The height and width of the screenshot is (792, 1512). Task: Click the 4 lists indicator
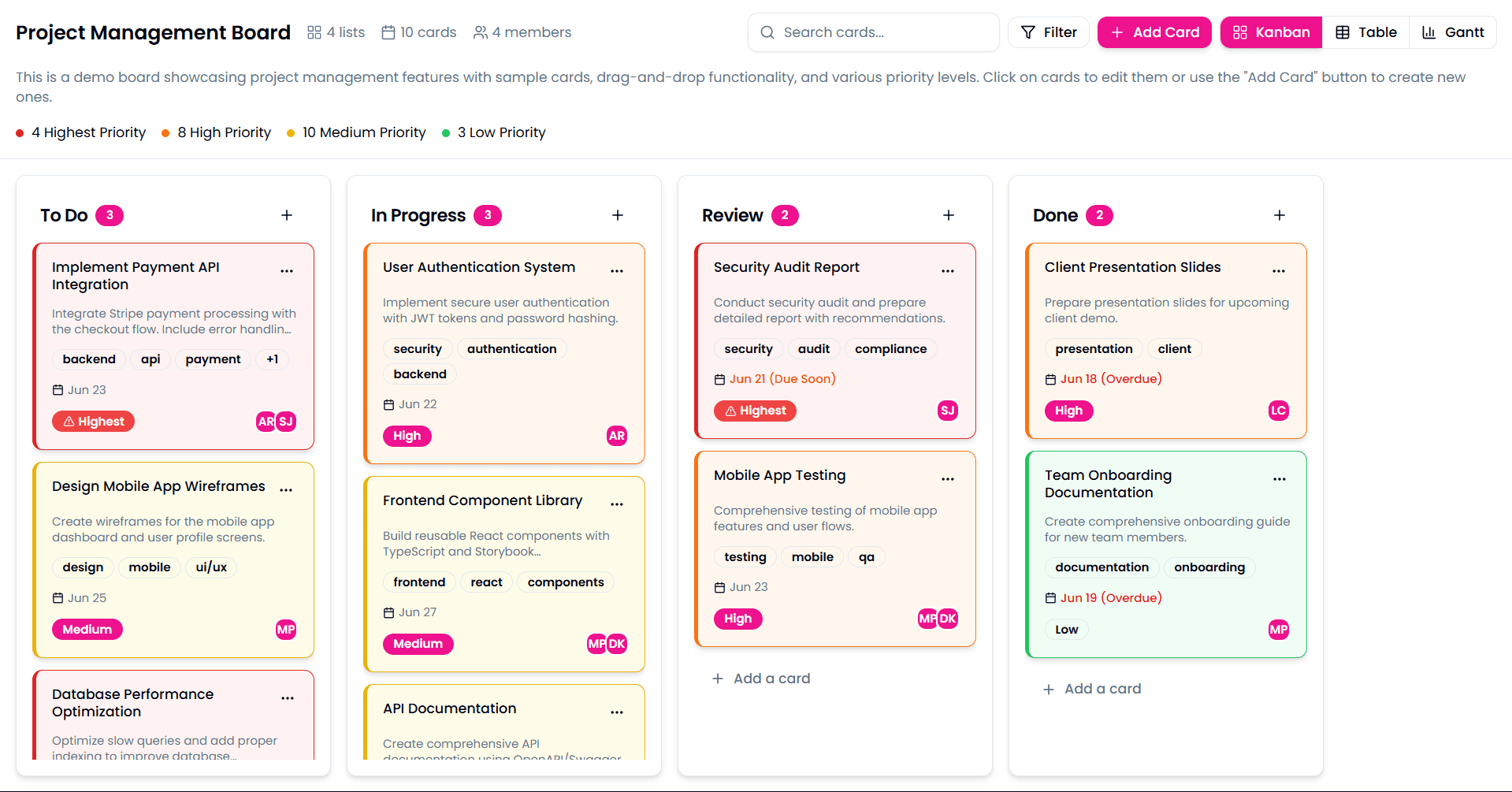point(336,32)
